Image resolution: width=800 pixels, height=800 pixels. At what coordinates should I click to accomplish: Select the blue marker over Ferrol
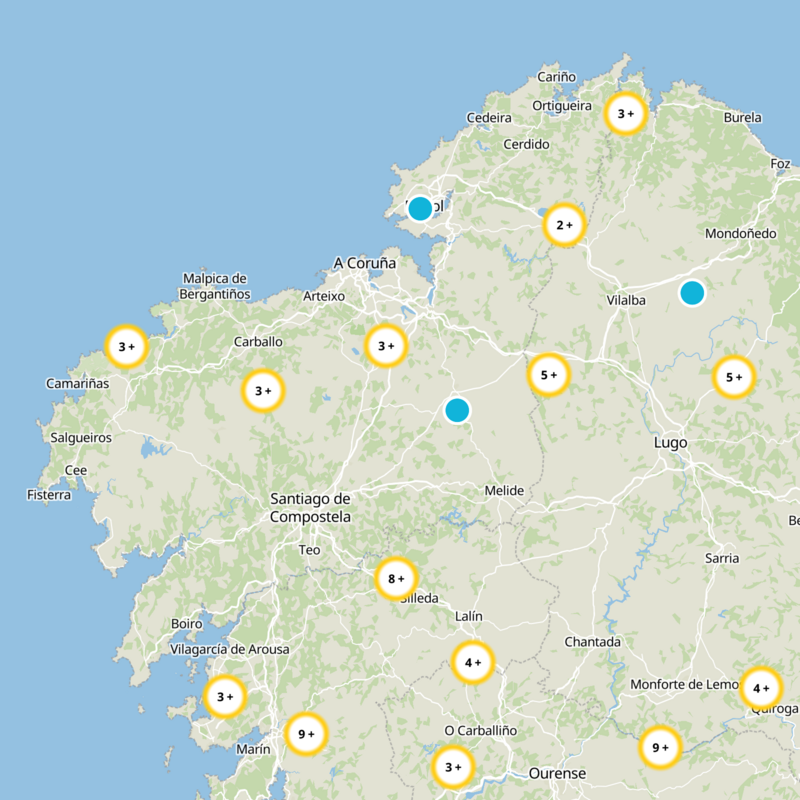point(420,208)
